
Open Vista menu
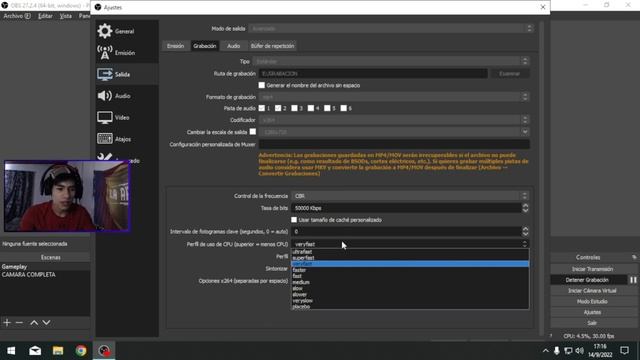click(x=65, y=16)
